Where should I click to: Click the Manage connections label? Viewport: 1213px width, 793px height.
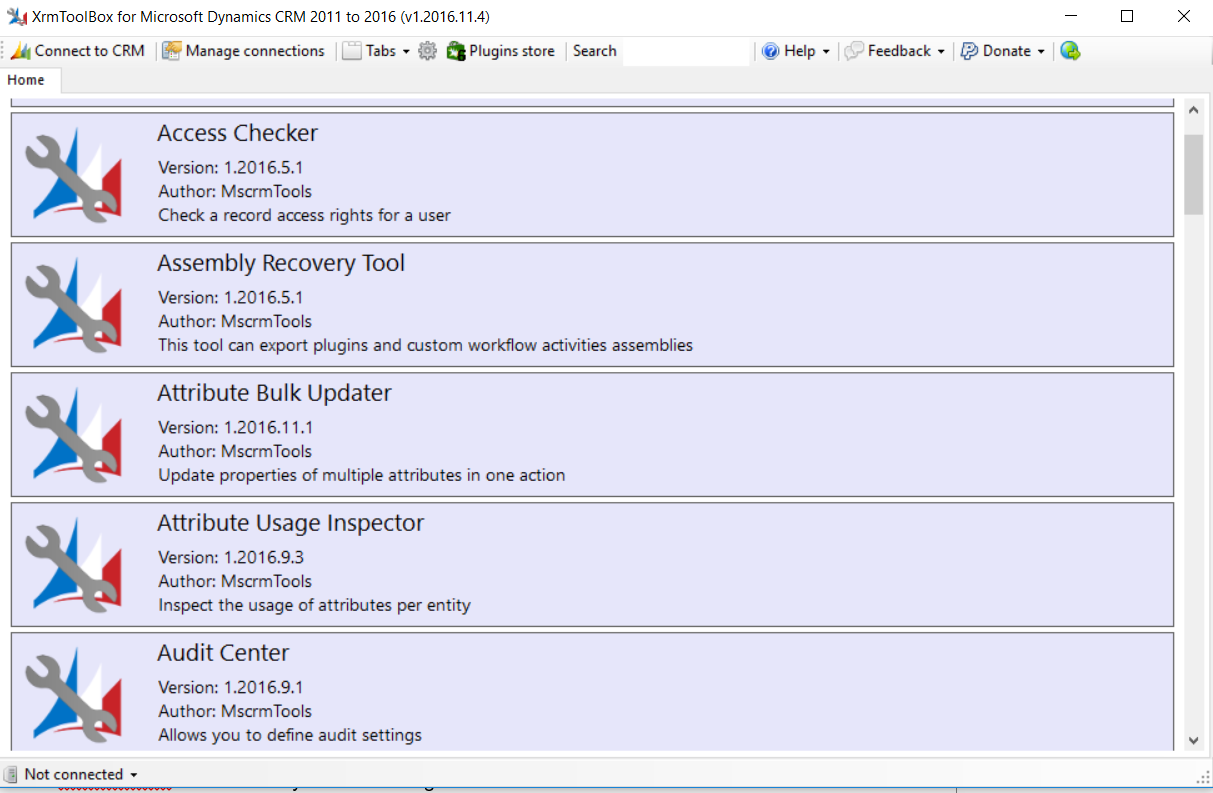click(x=255, y=51)
